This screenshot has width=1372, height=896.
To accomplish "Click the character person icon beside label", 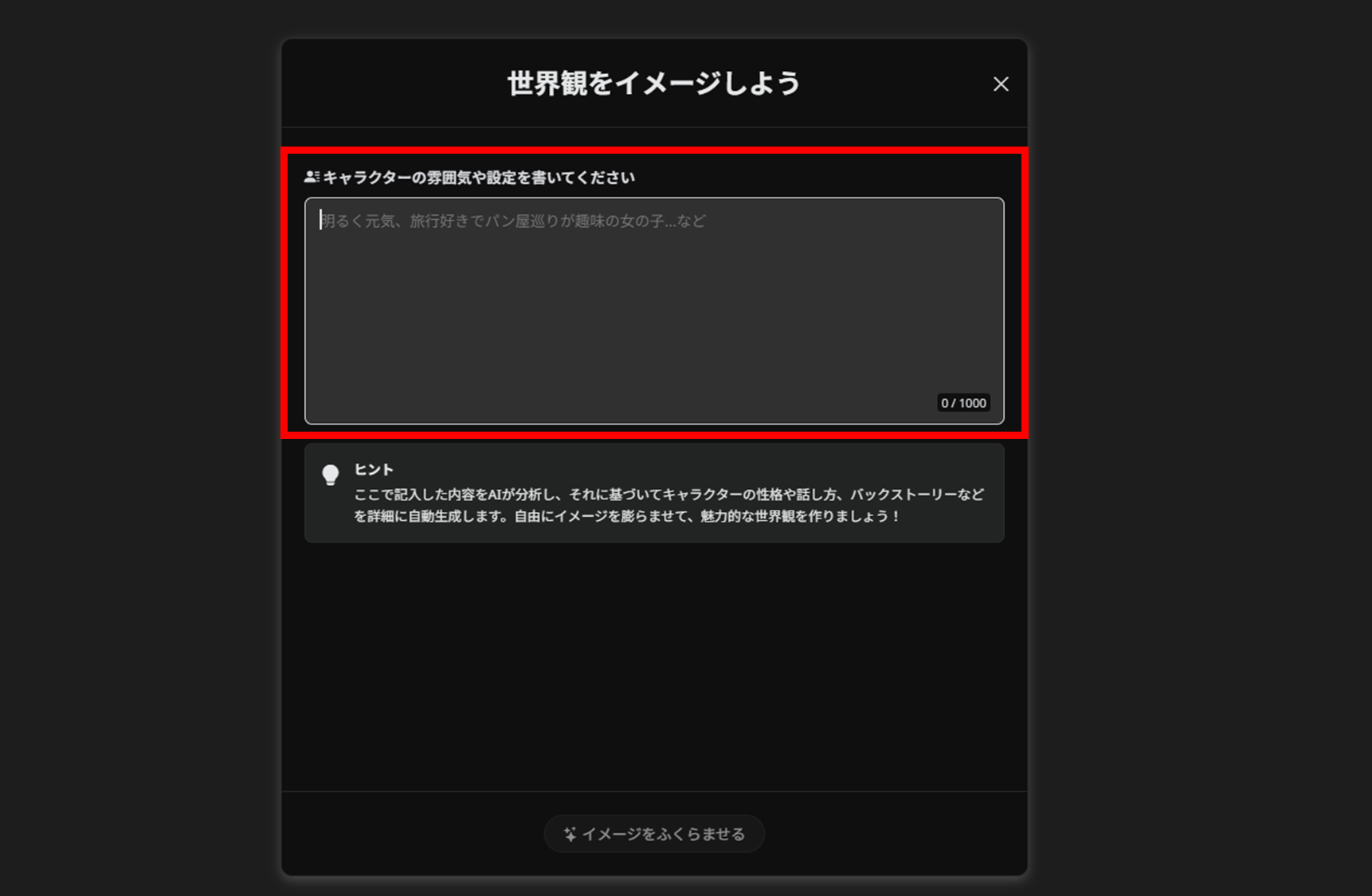I will click(312, 177).
